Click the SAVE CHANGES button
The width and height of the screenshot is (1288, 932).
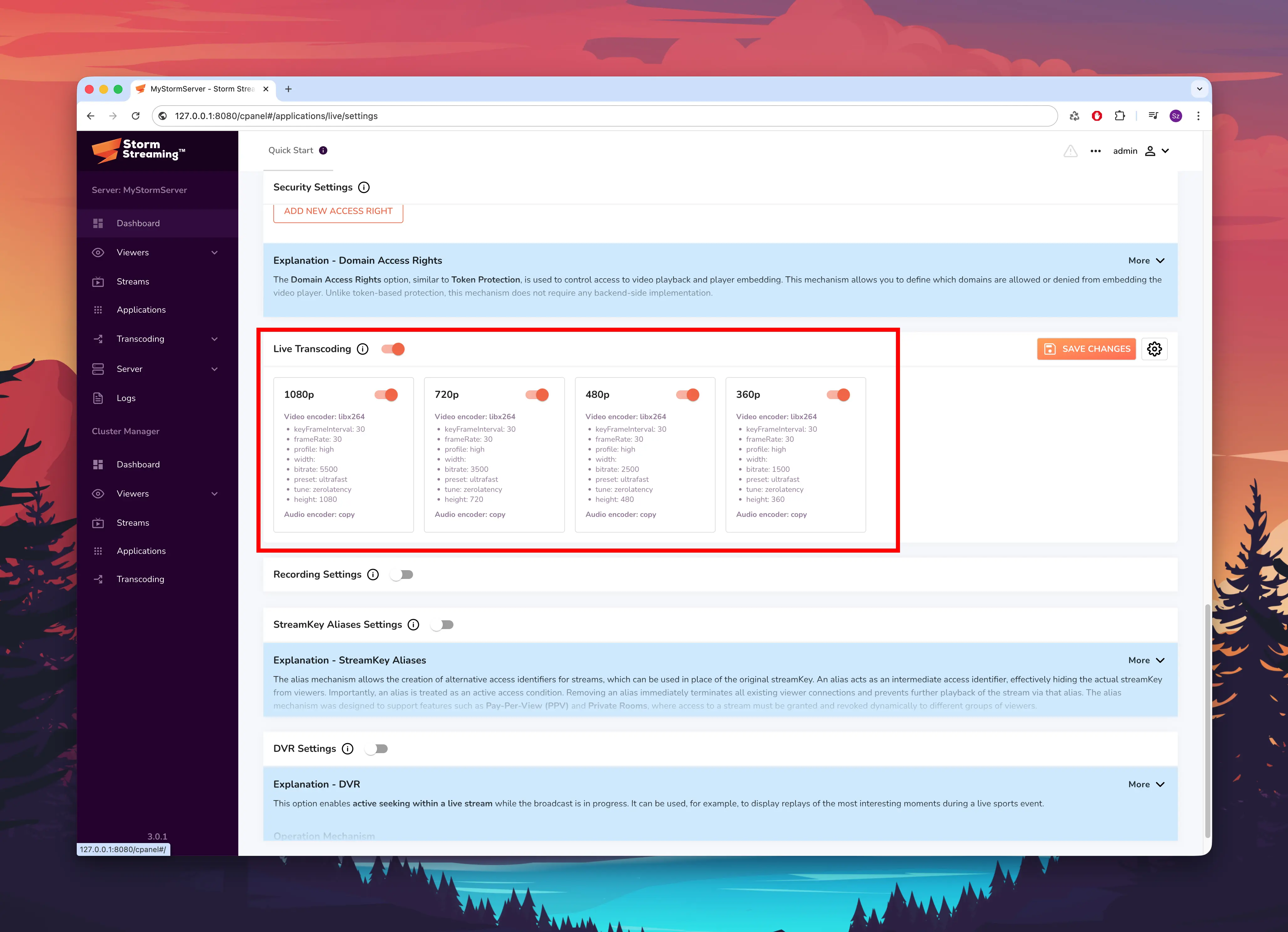[1086, 349]
